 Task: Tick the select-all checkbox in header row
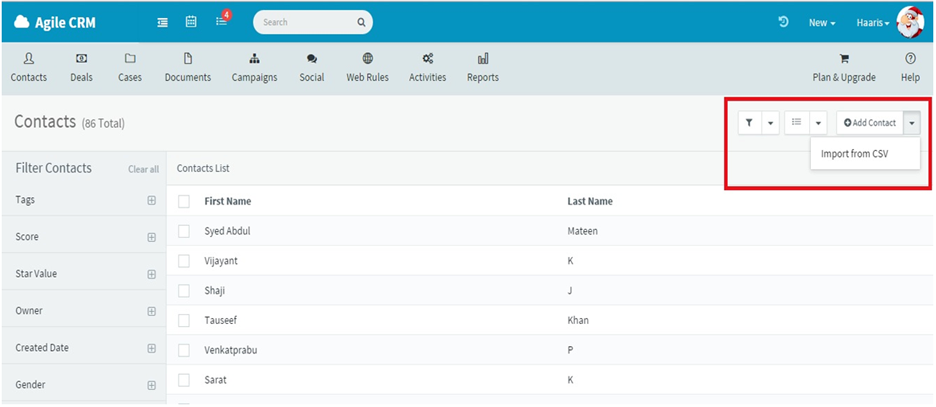(x=184, y=202)
